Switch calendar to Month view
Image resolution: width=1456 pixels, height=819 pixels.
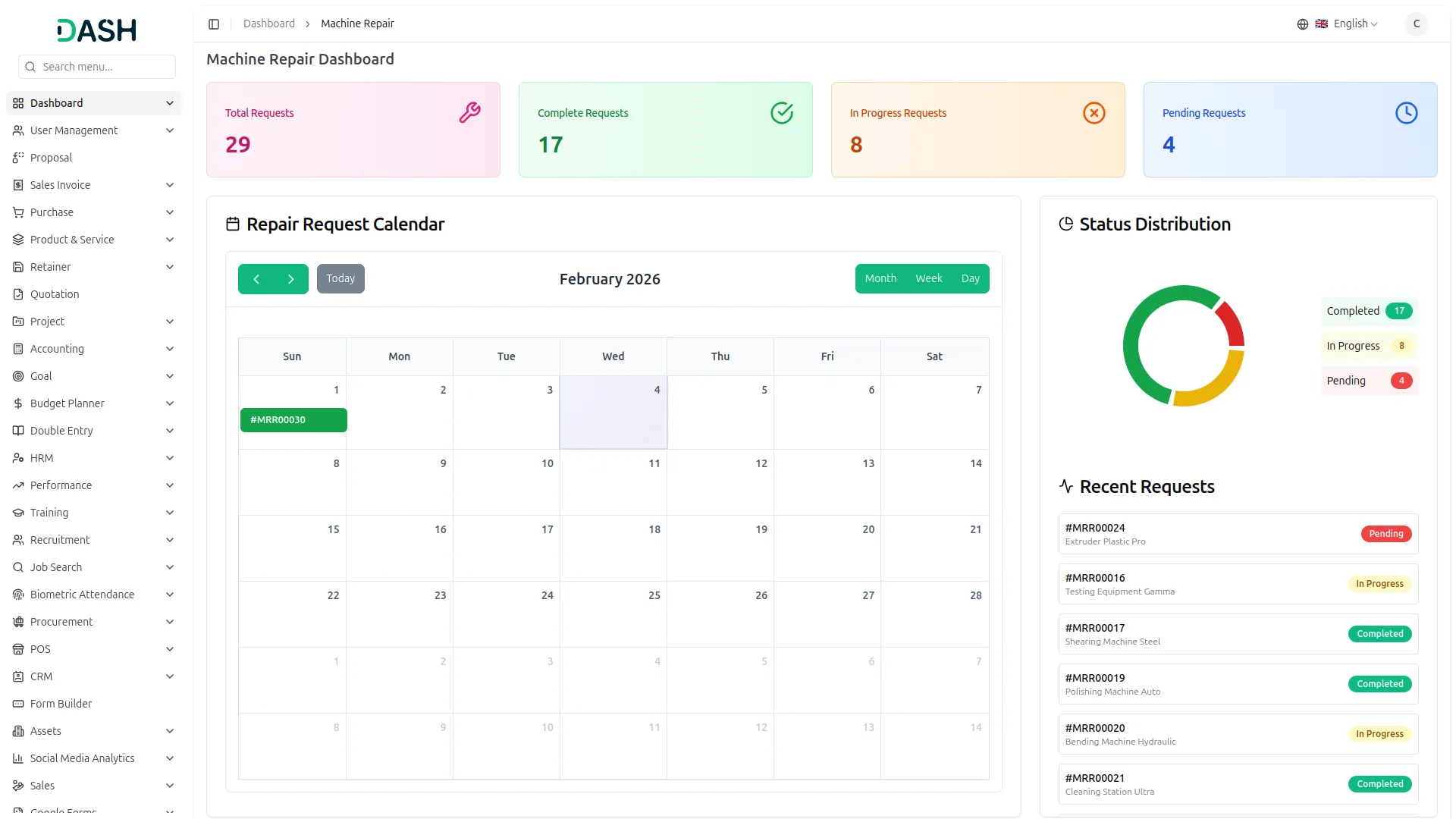pos(880,278)
